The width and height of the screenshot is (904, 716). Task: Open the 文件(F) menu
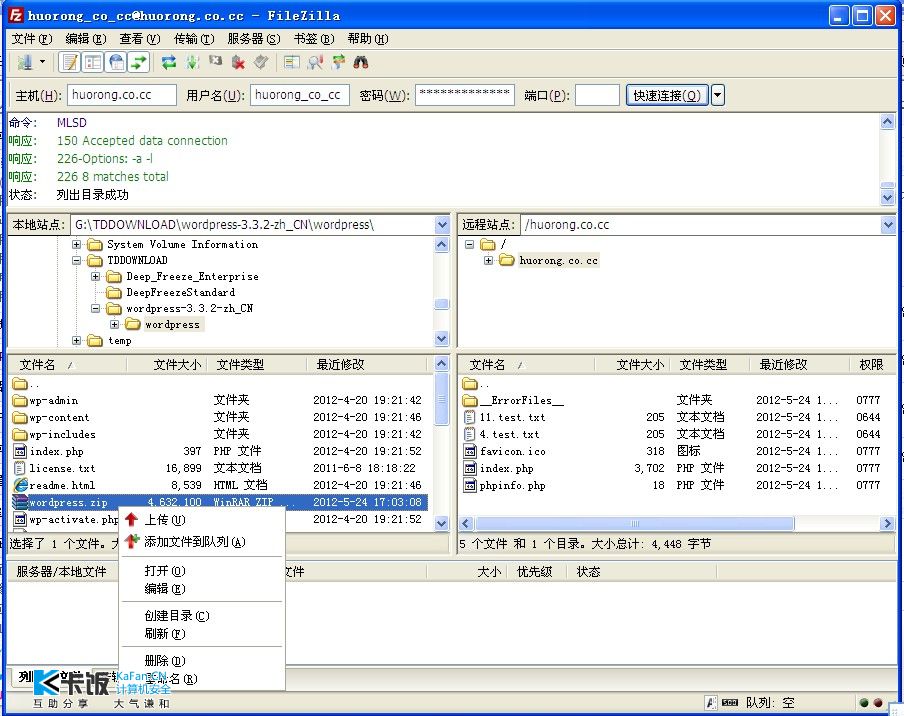pos(32,39)
